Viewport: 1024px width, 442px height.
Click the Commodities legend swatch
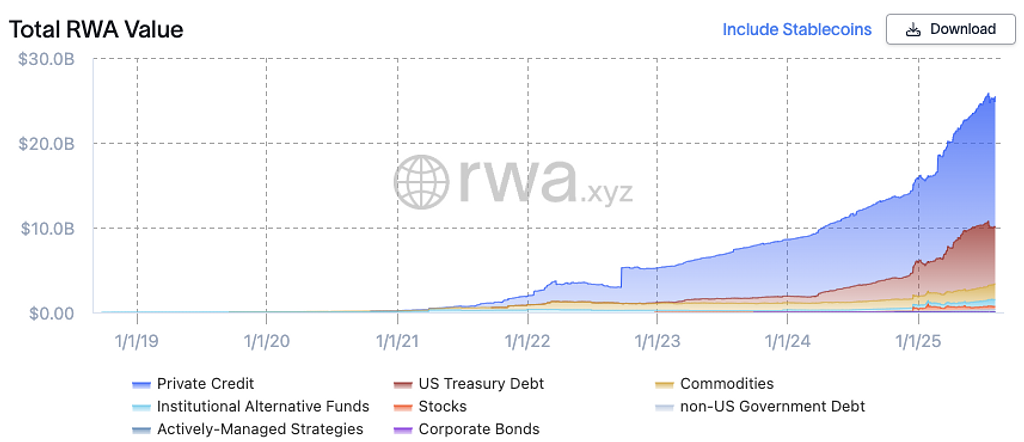[x=664, y=384]
